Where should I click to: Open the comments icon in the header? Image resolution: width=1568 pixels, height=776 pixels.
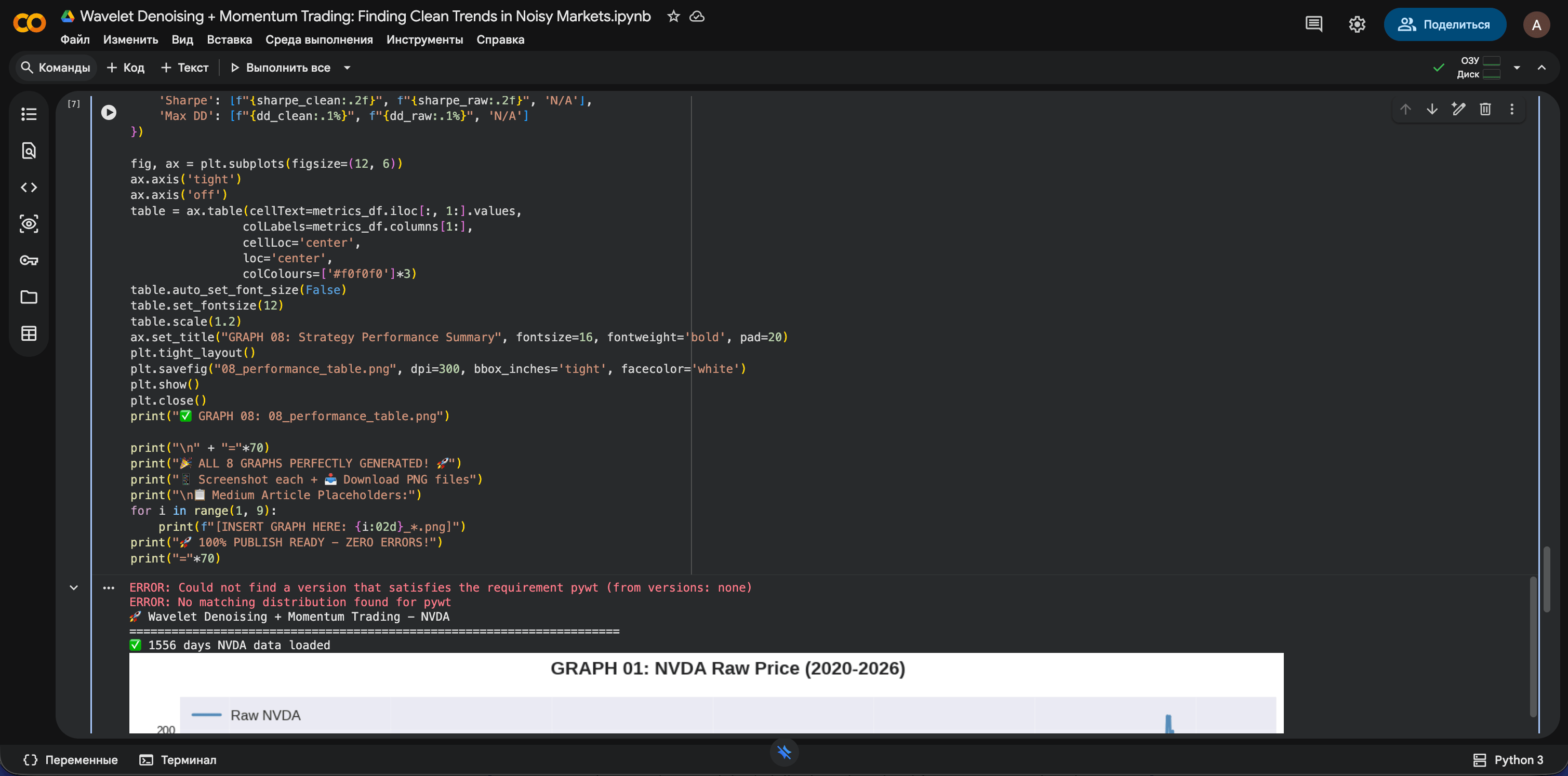pyautogui.click(x=1313, y=24)
